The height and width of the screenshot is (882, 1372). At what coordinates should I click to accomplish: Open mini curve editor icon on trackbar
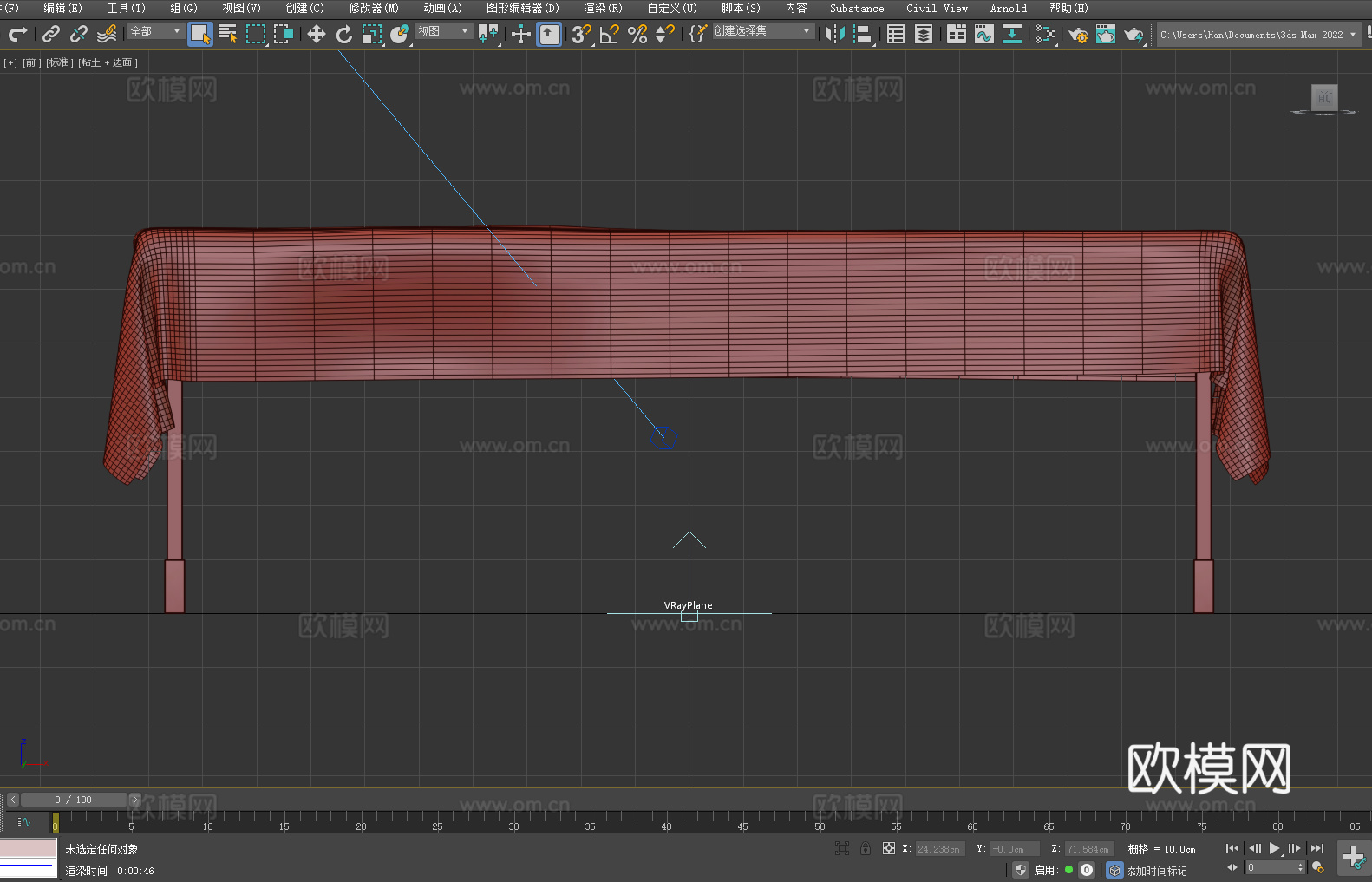click(x=24, y=821)
